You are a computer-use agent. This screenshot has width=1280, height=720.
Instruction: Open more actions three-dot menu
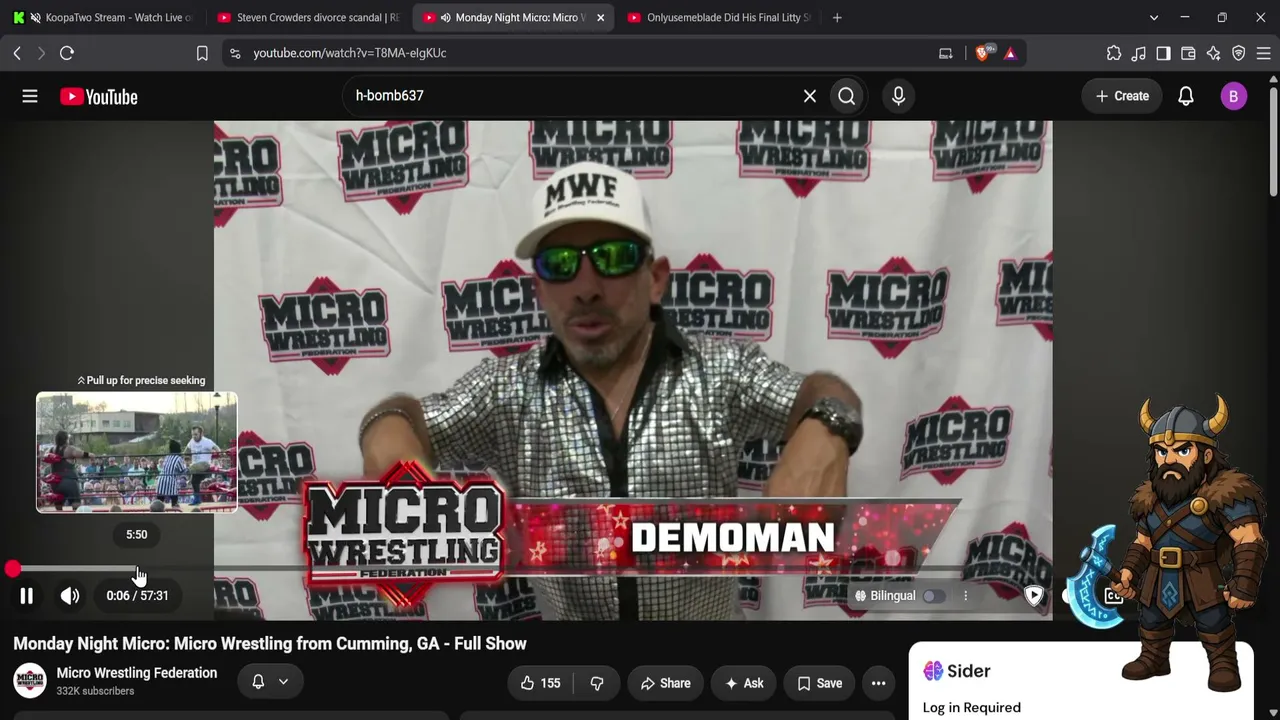[x=878, y=683]
